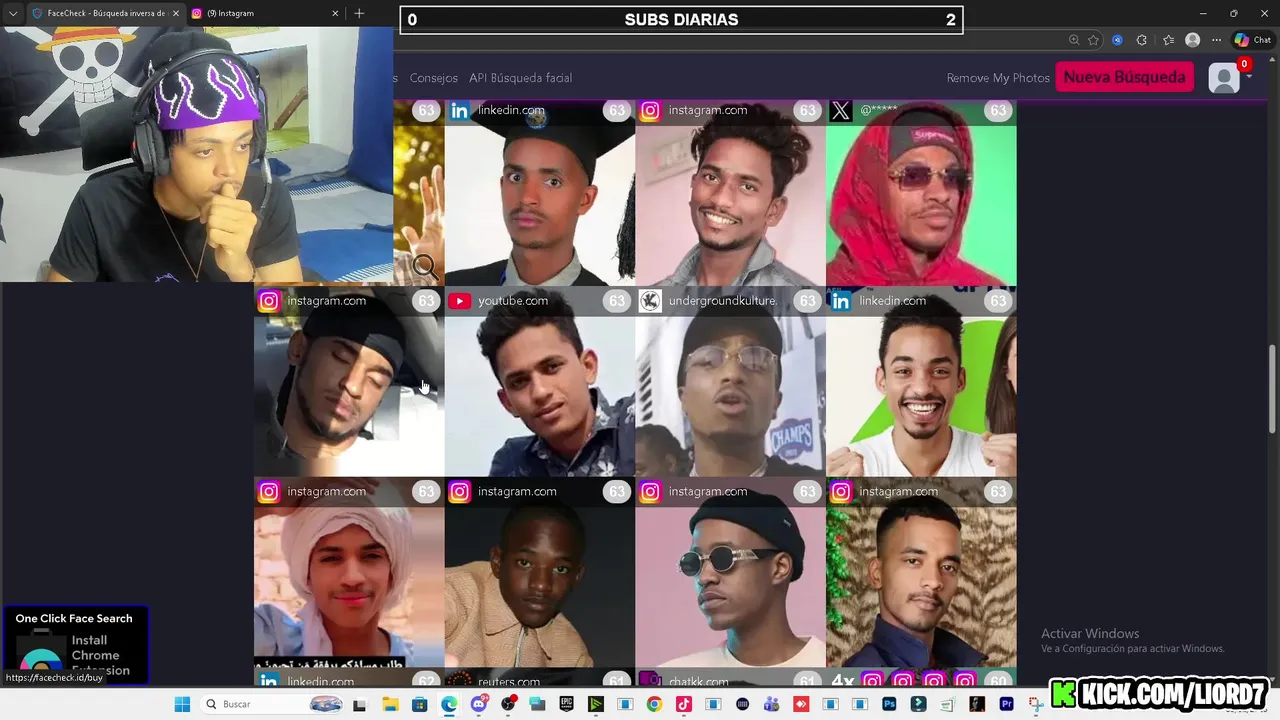Open the browser extensions puzzle icon
Viewport: 1280px width, 720px height.
[1142, 40]
